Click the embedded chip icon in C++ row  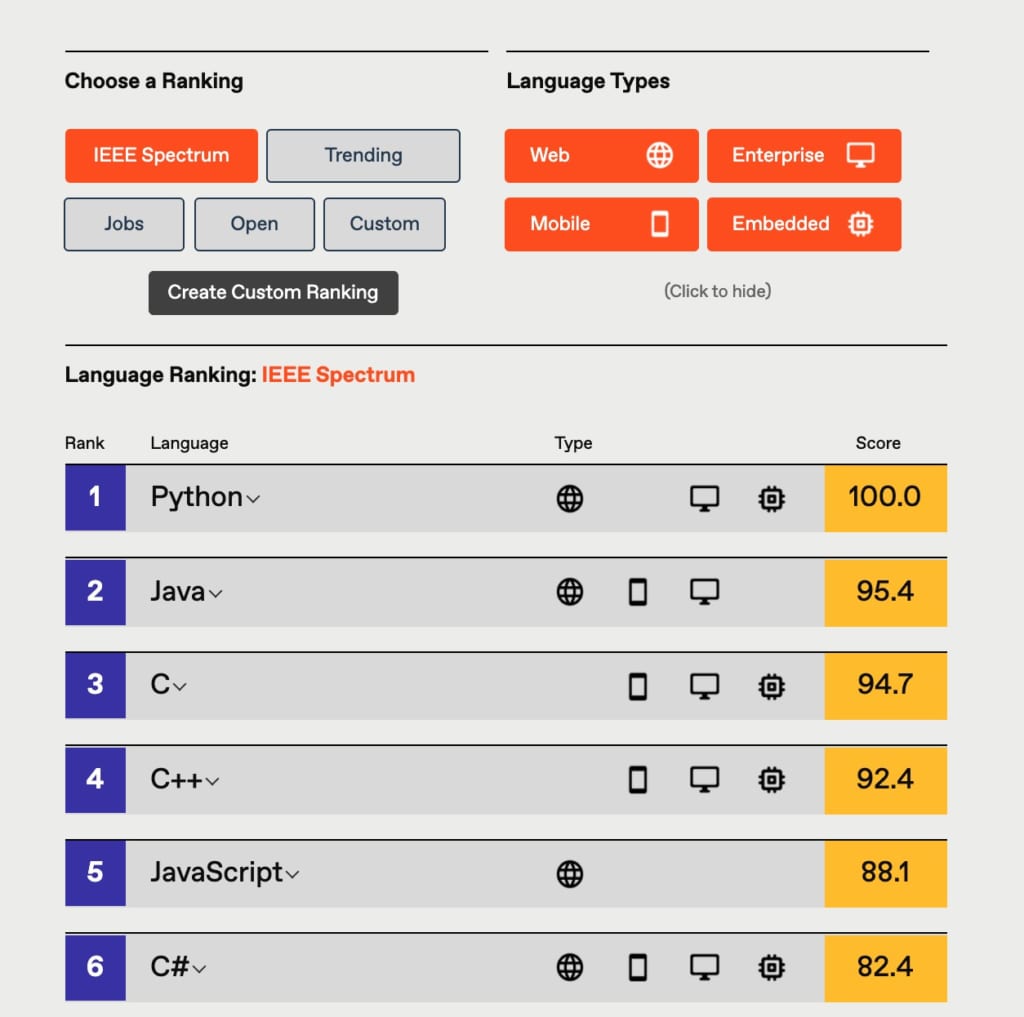(x=771, y=779)
